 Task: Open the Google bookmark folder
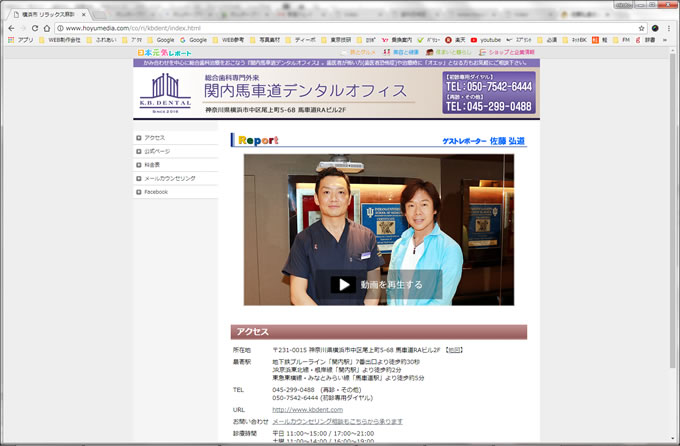(161, 40)
